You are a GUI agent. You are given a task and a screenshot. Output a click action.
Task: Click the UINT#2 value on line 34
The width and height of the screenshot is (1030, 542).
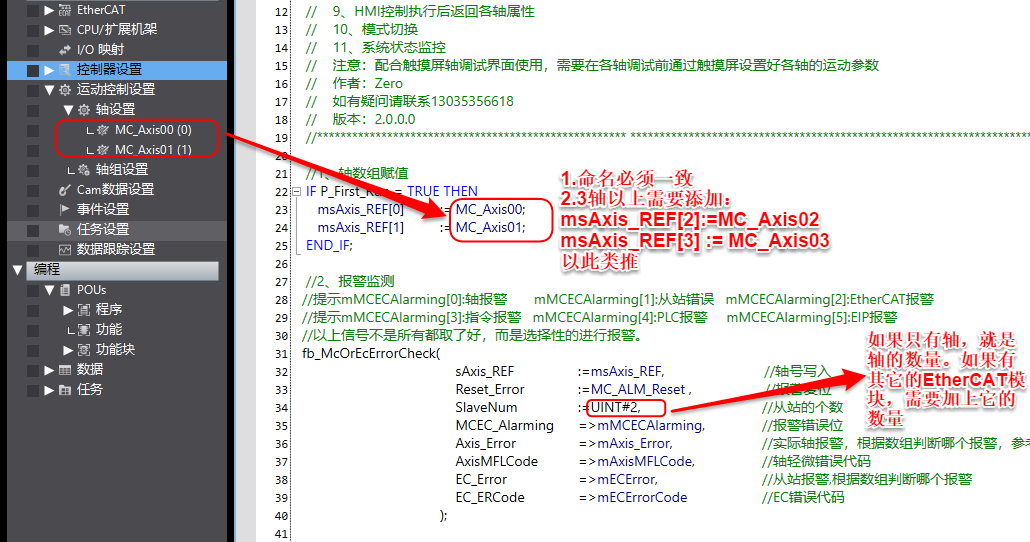point(614,407)
